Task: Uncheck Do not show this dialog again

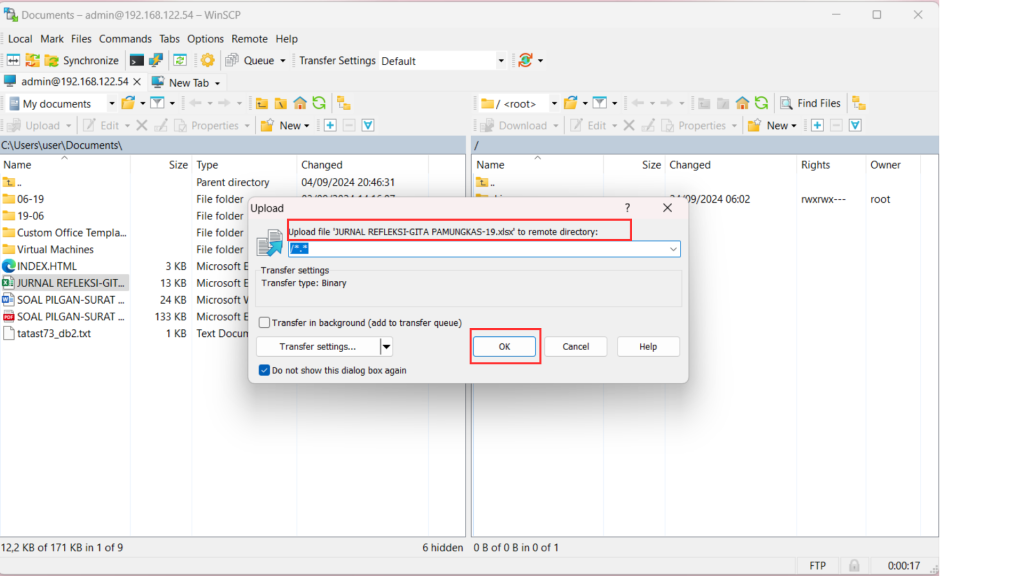Action: [x=265, y=370]
